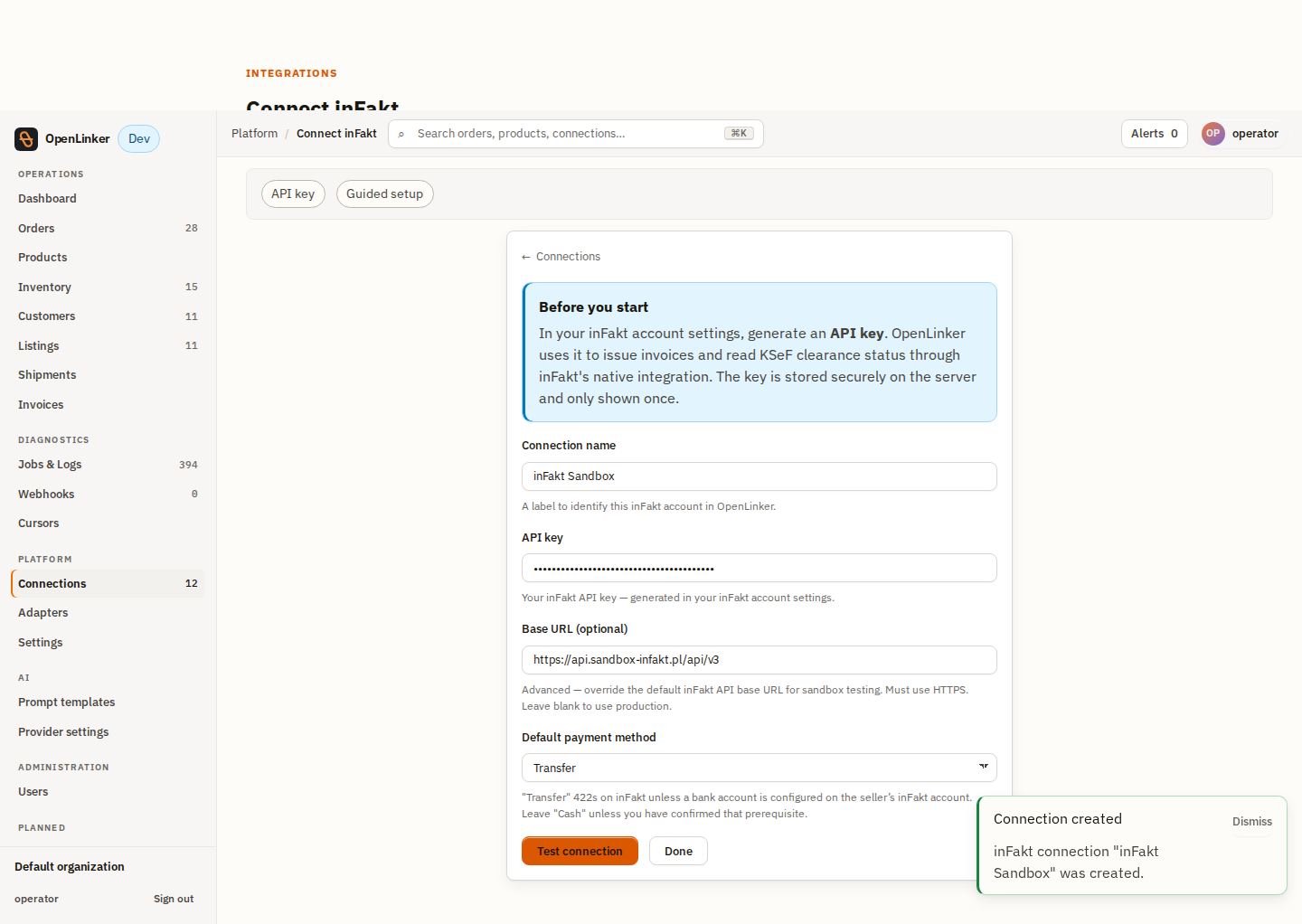Click the Connection created notification title
1302x924 pixels.
[1057, 819]
